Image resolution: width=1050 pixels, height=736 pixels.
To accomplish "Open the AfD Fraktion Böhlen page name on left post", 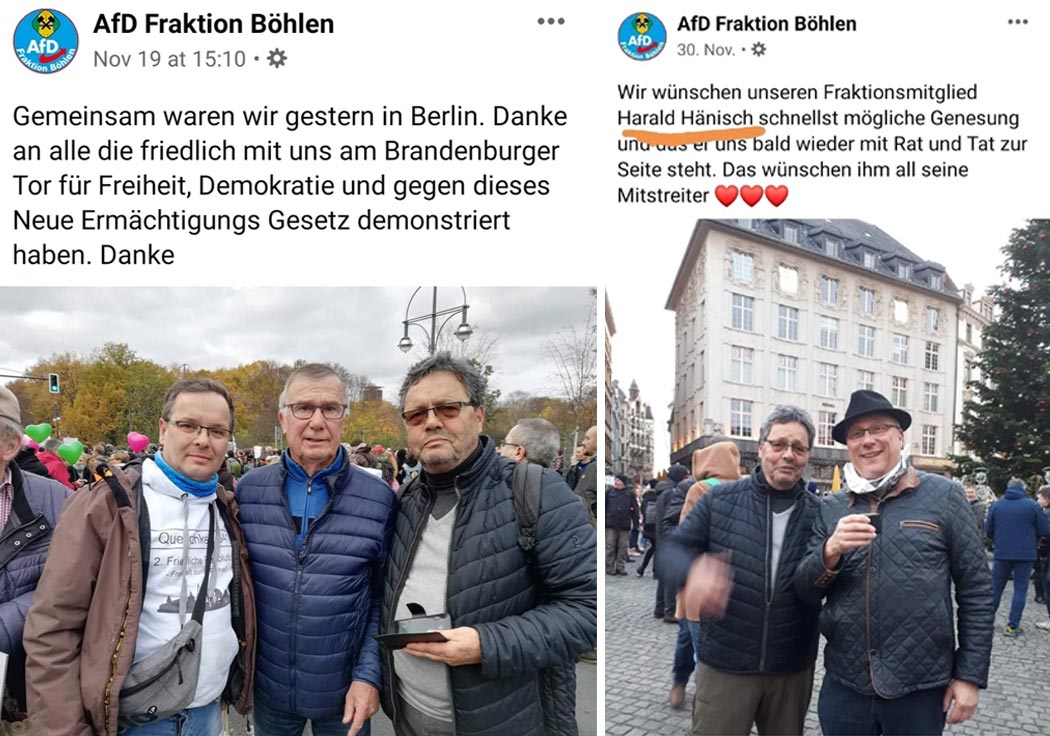I will point(214,24).
